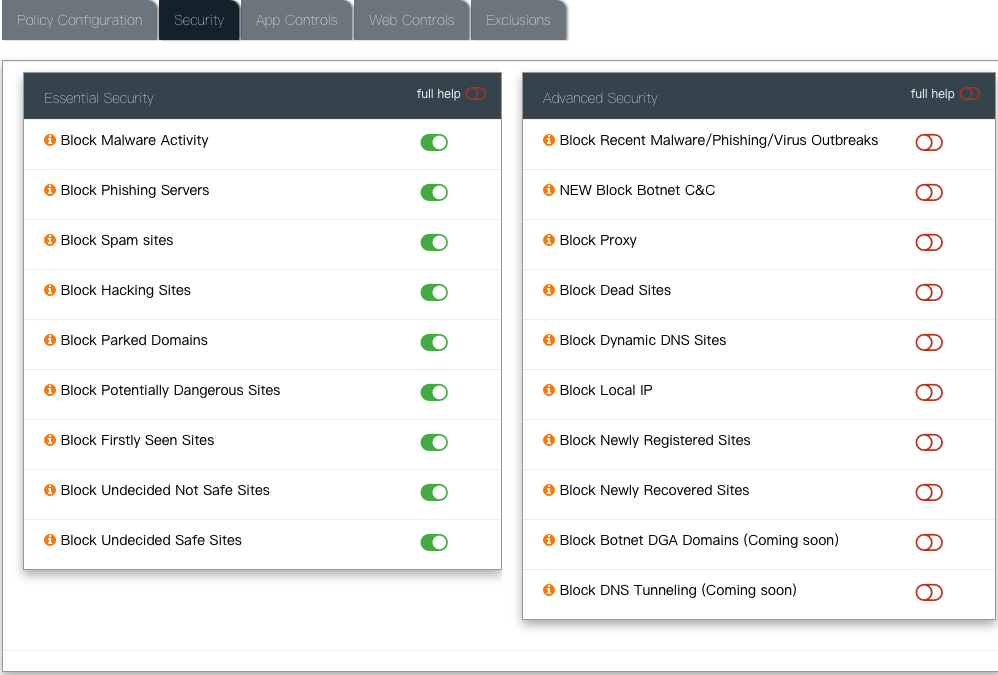Open info icon for Block Parked Domains
This screenshot has height=675, width=998.
(50, 340)
